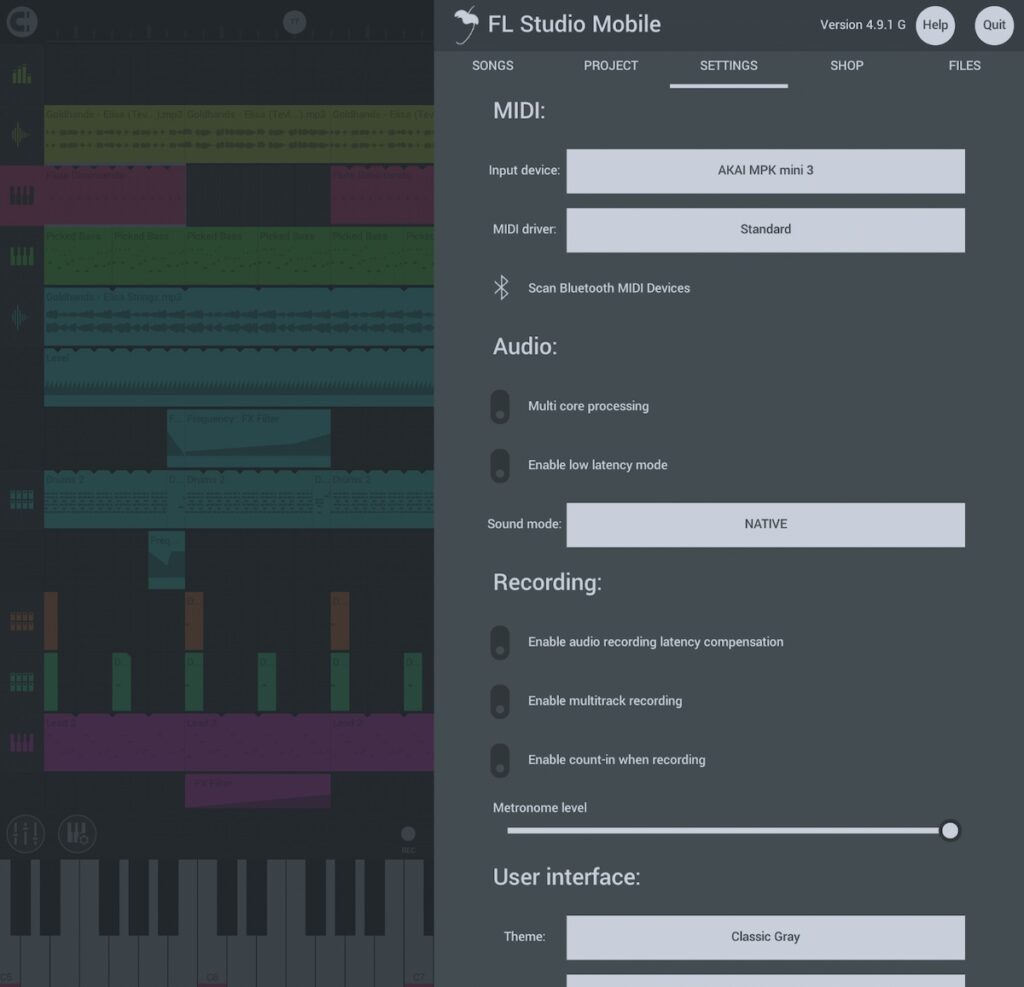This screenshot has width=1024, height=987.
Task: Open the MIDI driver dropdown set to Standard
Action: click(765, 230)
